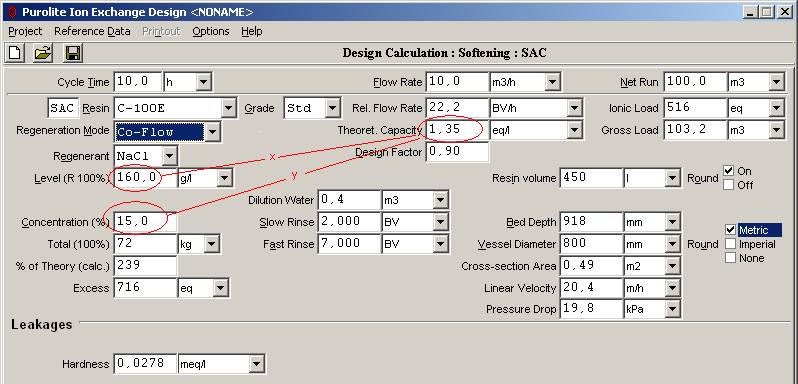798x384 pixels.
Task: Open the Level unit dropdown (g/l)
Action: point(224,178)
